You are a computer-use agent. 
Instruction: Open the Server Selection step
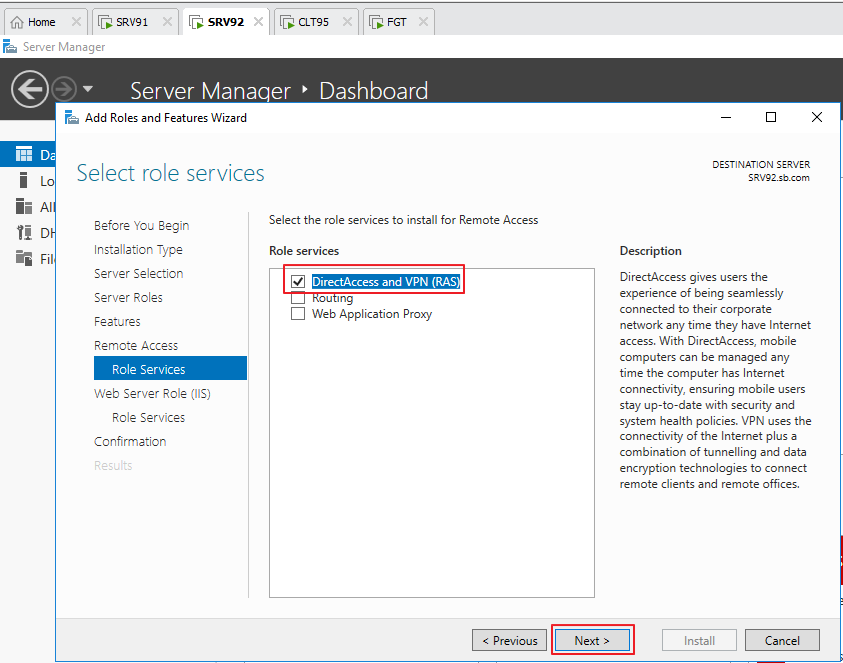click(138, 273)
